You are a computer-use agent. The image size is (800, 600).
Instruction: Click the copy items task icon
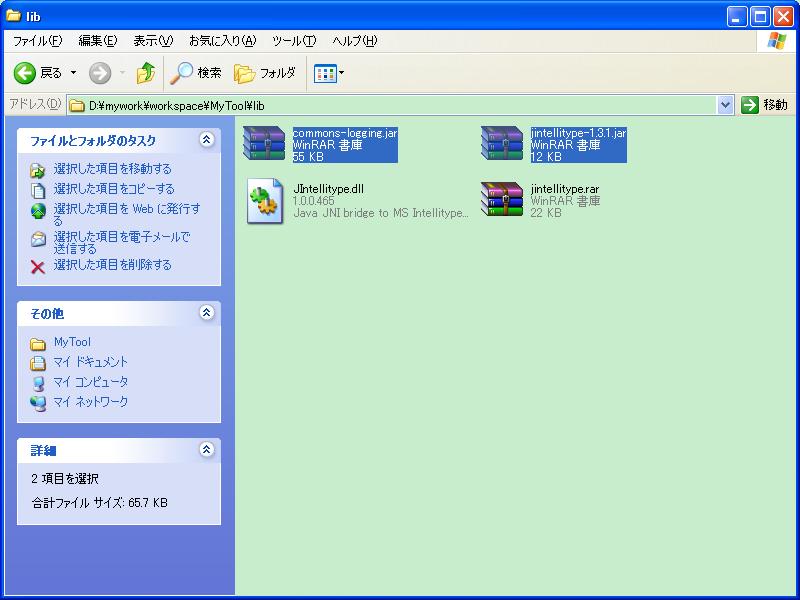(38, 190)
